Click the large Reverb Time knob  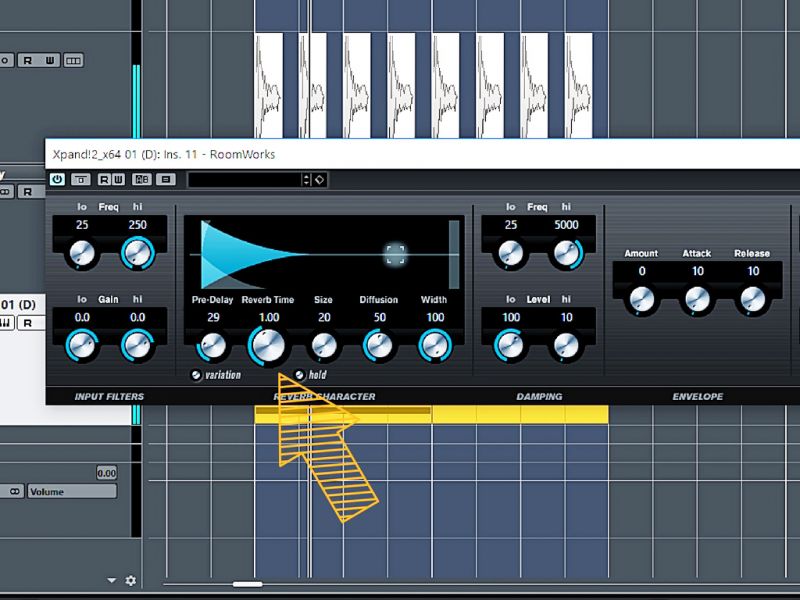pos(268,345)
